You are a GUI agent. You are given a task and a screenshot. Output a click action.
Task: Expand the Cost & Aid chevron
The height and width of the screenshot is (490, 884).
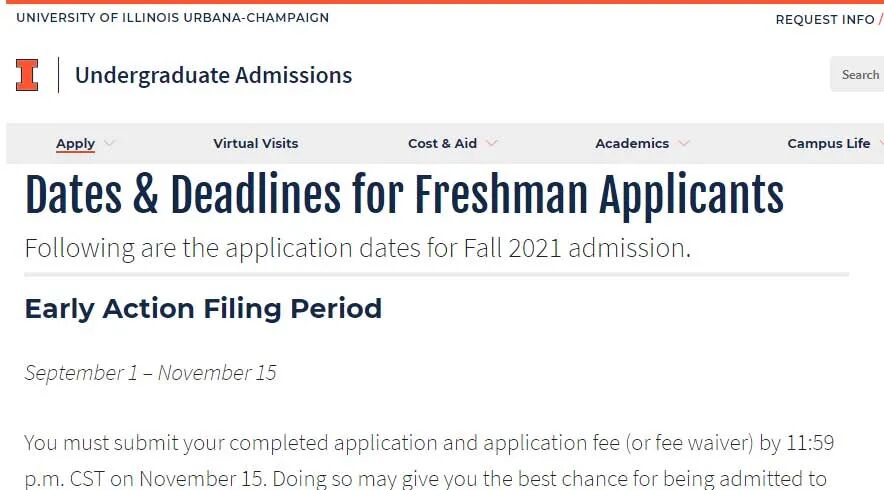coord(491,143)
